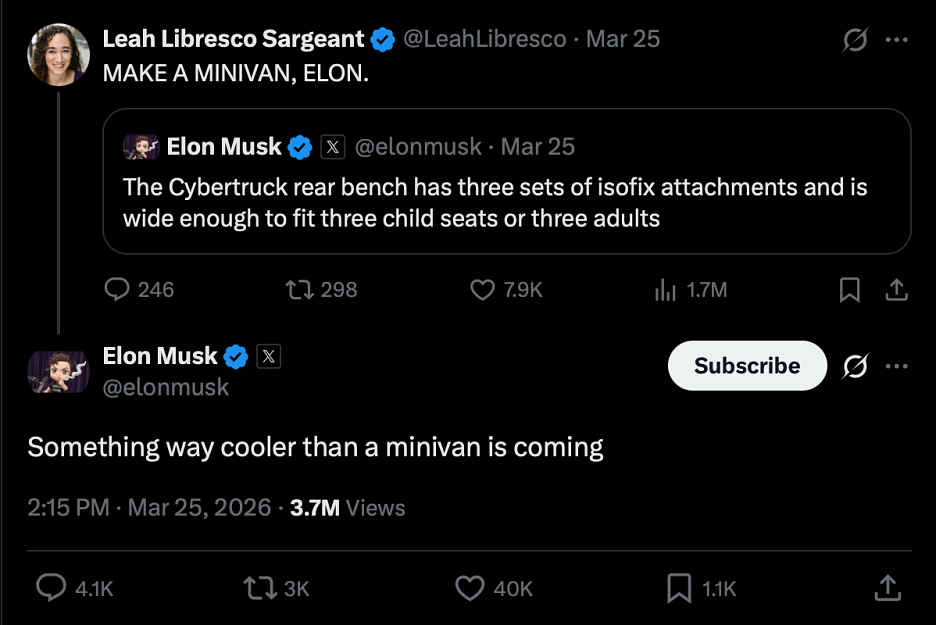Click Grok icon on Leah's tweet
This screenshot has height=625, width=936.
pyautogui.click(x=854, y=40)
